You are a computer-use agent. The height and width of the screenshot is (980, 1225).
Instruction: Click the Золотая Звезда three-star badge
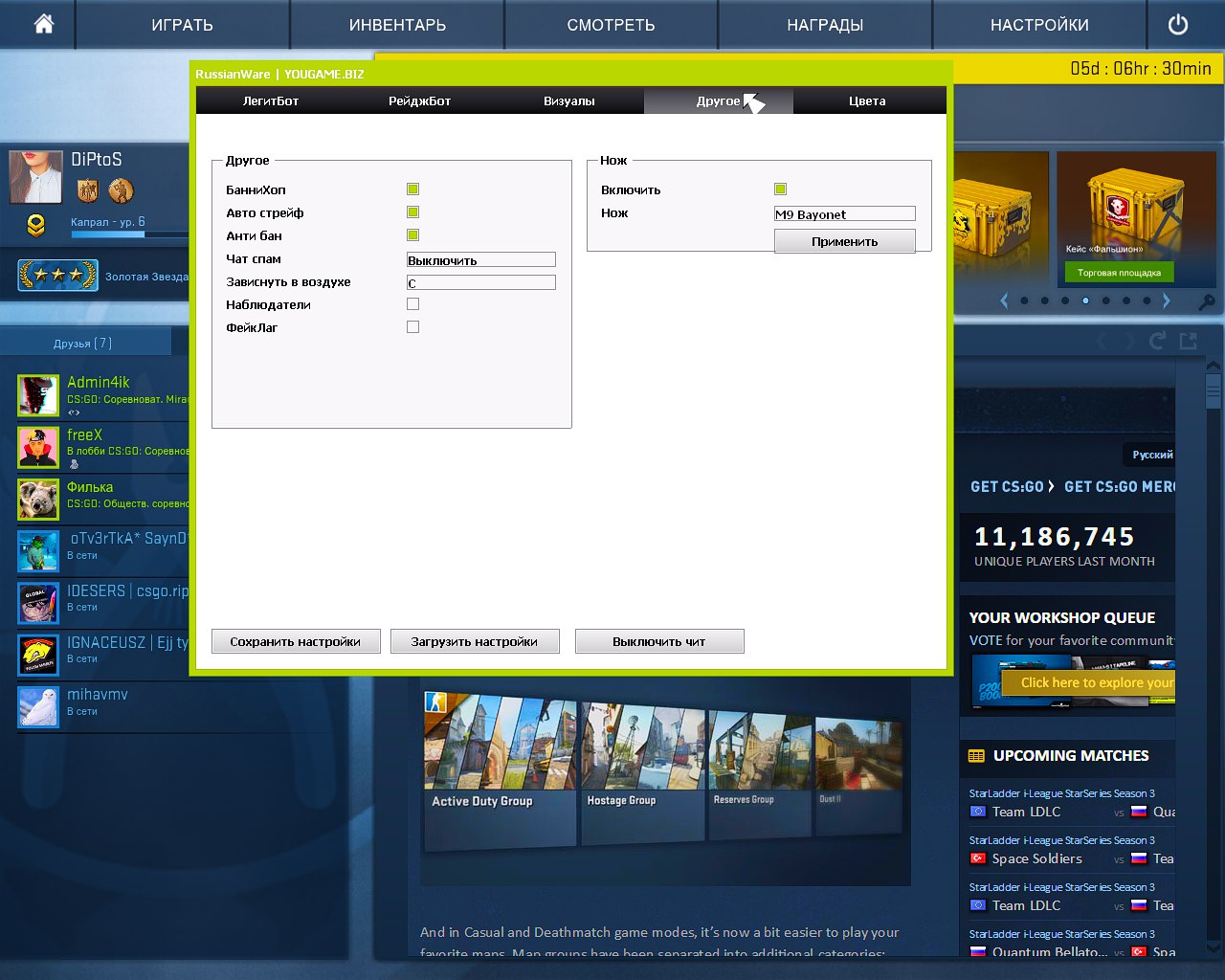tap(58, 276)
